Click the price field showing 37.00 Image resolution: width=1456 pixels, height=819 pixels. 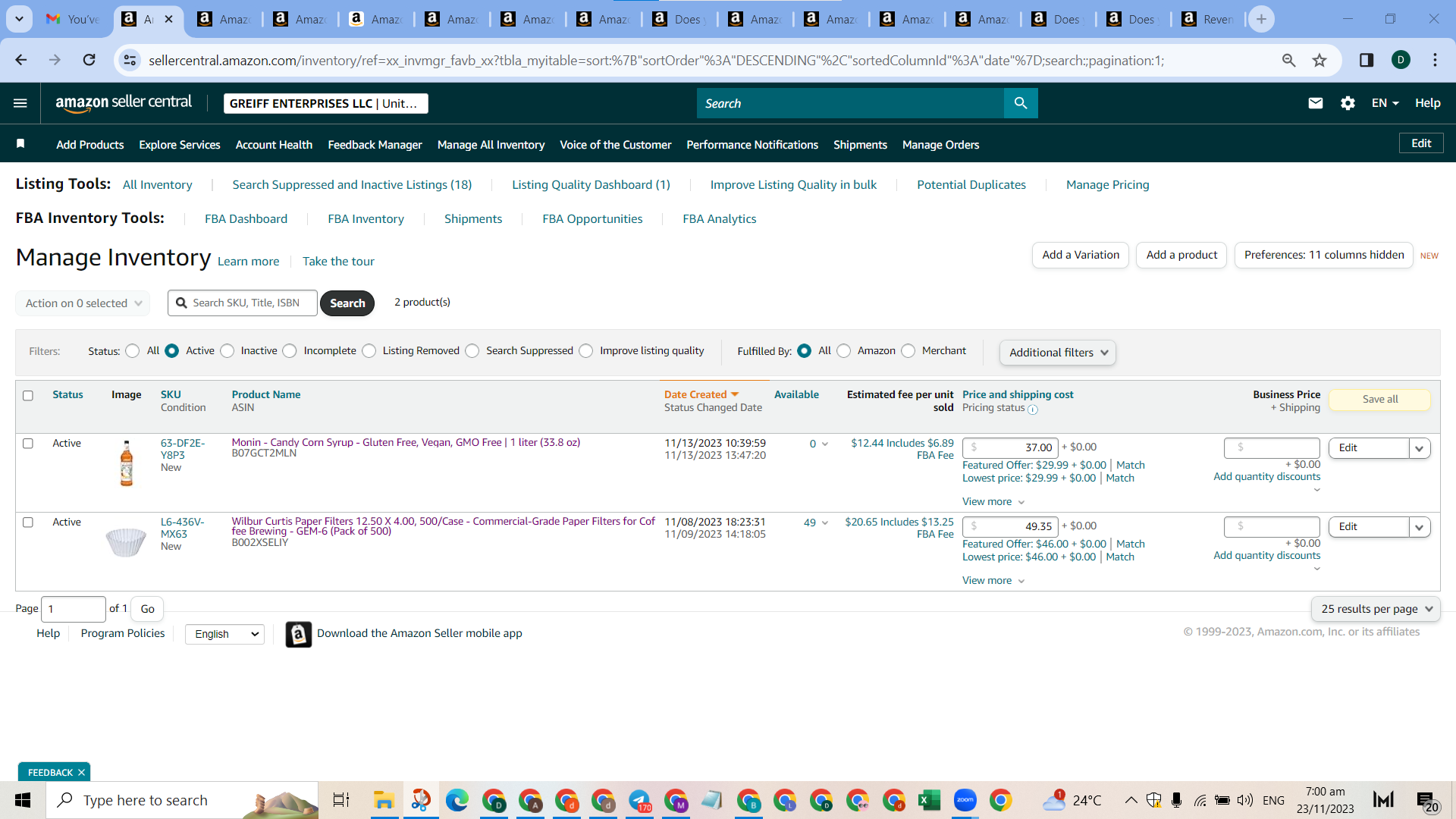click(x=1010, y=448)
